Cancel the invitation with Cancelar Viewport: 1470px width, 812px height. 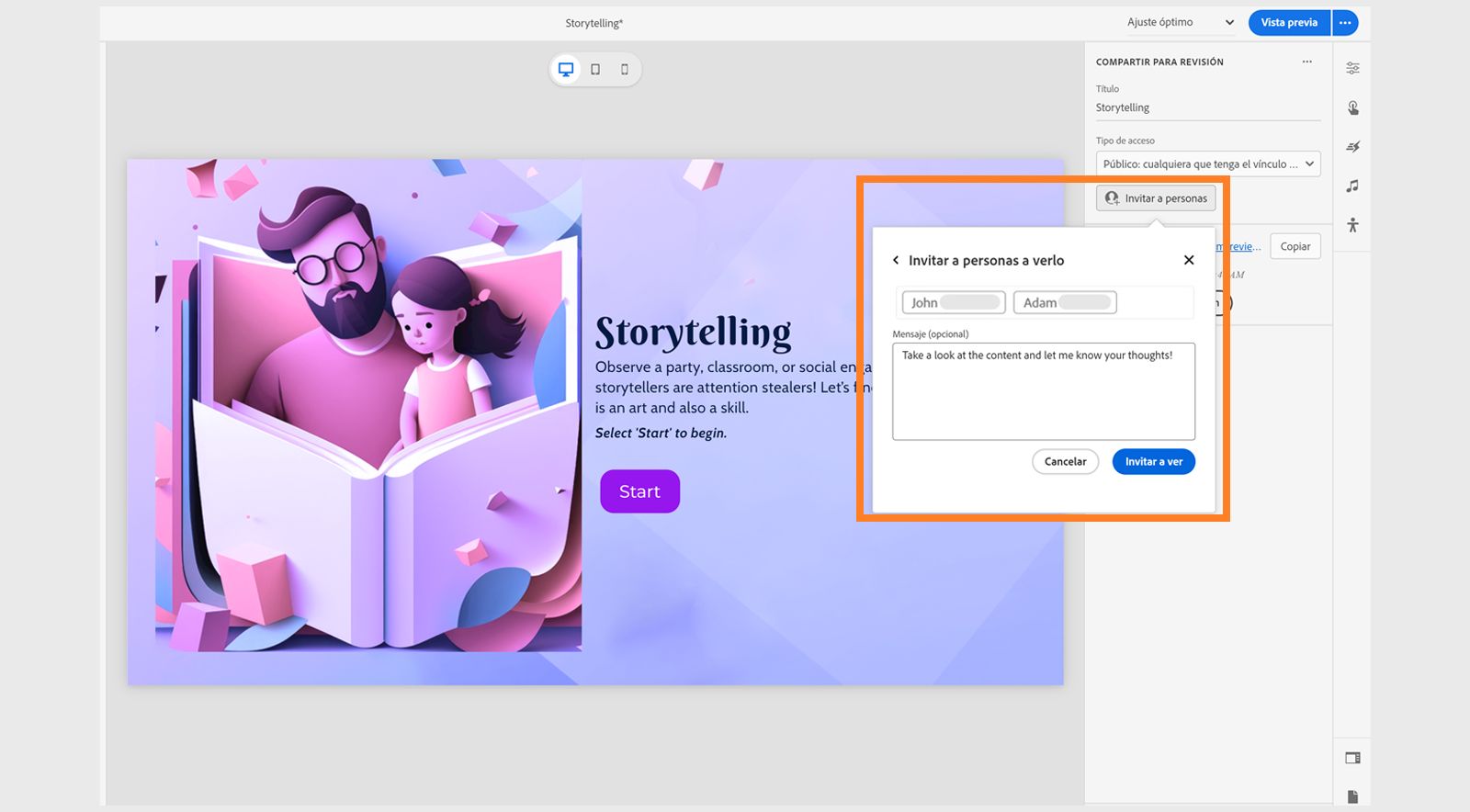[x=1066, y=461]
